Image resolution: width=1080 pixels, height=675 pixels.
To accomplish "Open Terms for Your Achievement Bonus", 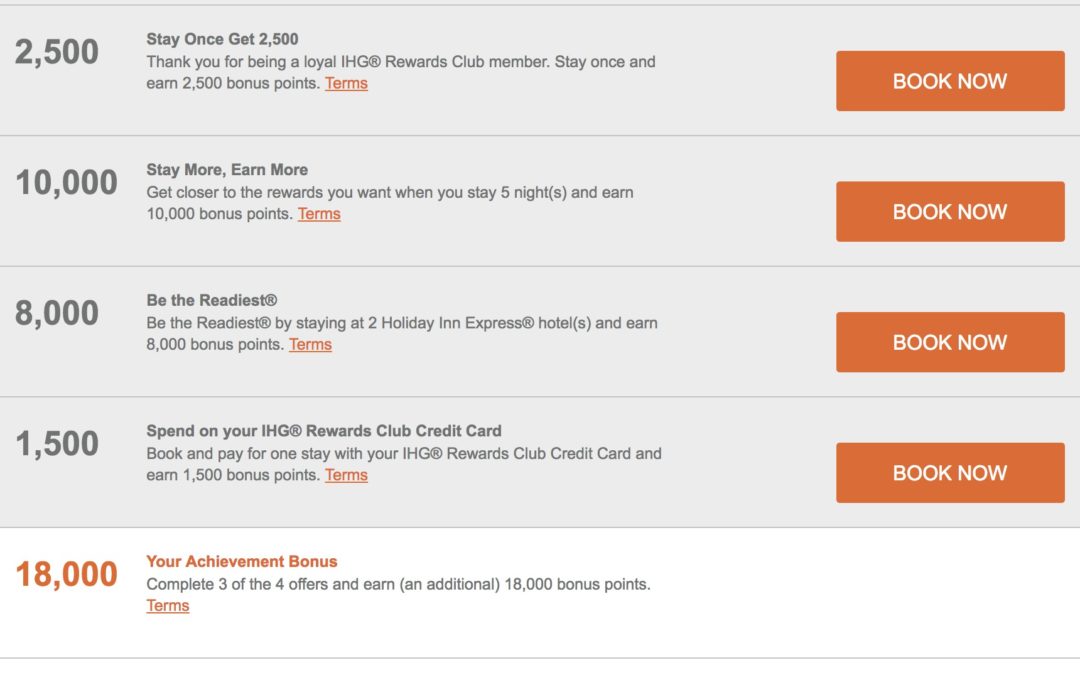I will pos(167,605).
